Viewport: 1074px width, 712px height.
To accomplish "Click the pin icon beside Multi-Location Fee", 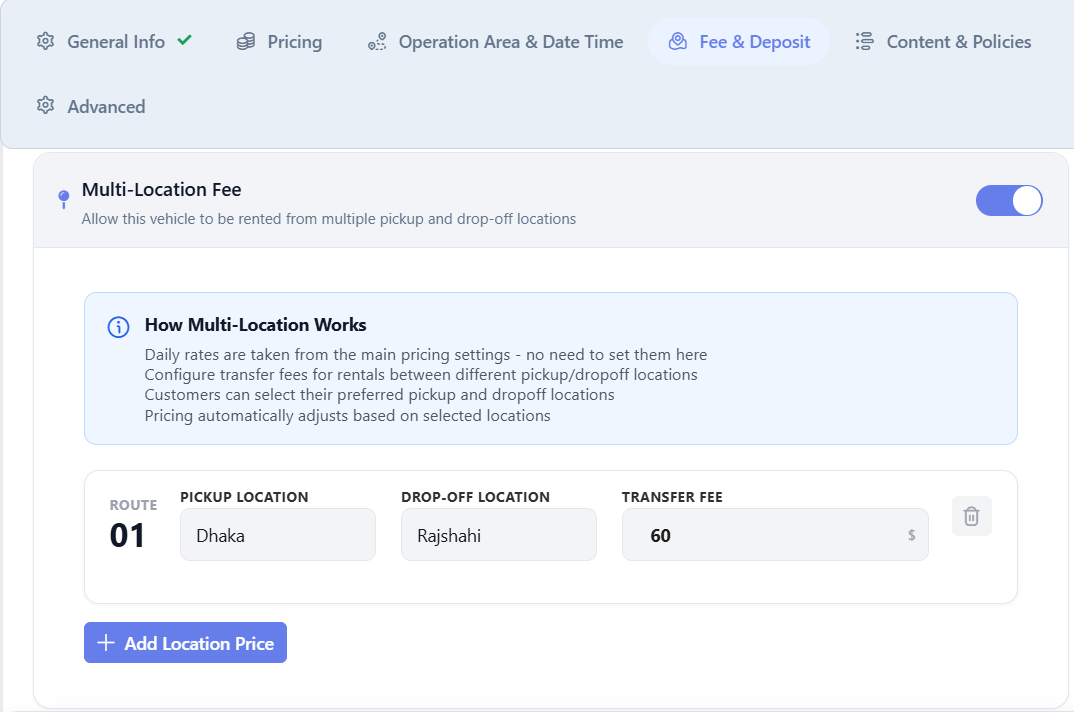I will tap(64, 199).
